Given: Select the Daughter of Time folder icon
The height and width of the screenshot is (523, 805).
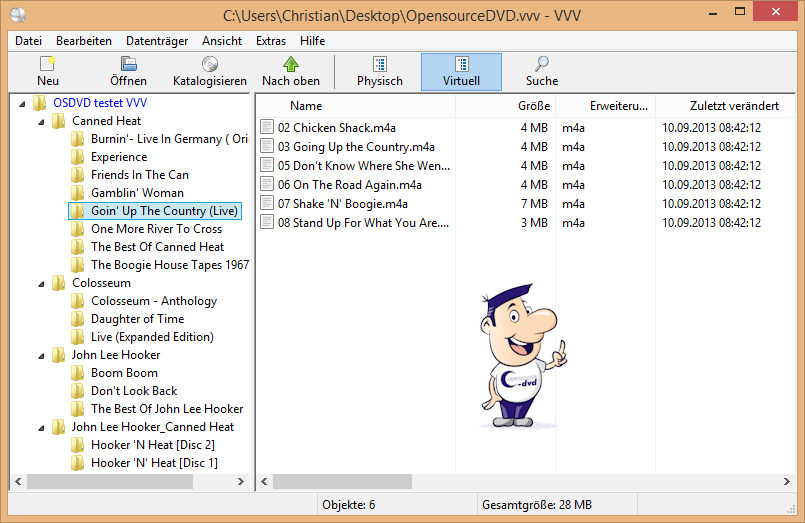Looking at the screenshot, I should tap(77, 319).
